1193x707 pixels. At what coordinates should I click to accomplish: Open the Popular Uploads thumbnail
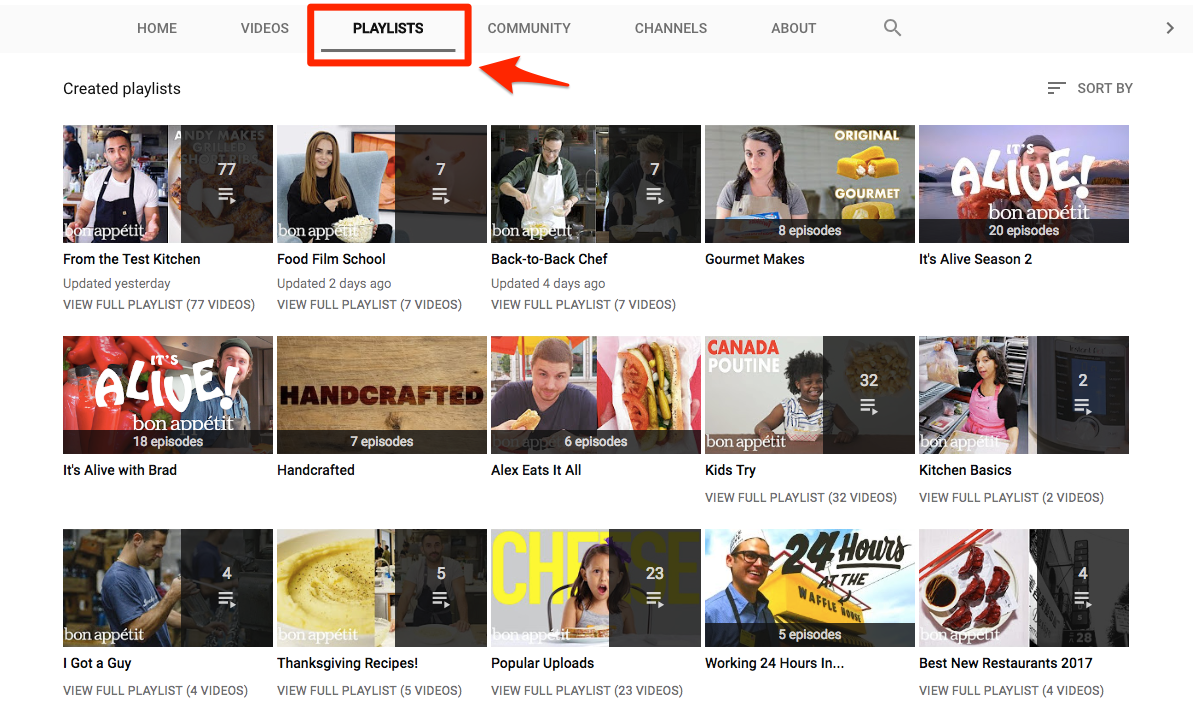pos(596,588)
